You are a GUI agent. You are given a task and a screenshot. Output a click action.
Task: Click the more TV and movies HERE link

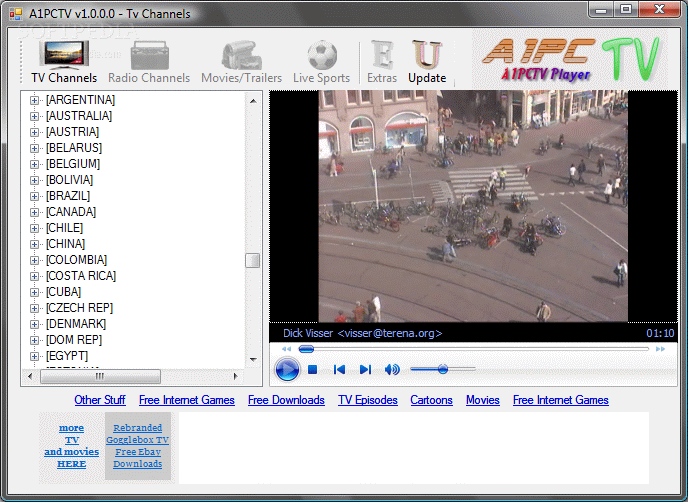pos(72,446)
